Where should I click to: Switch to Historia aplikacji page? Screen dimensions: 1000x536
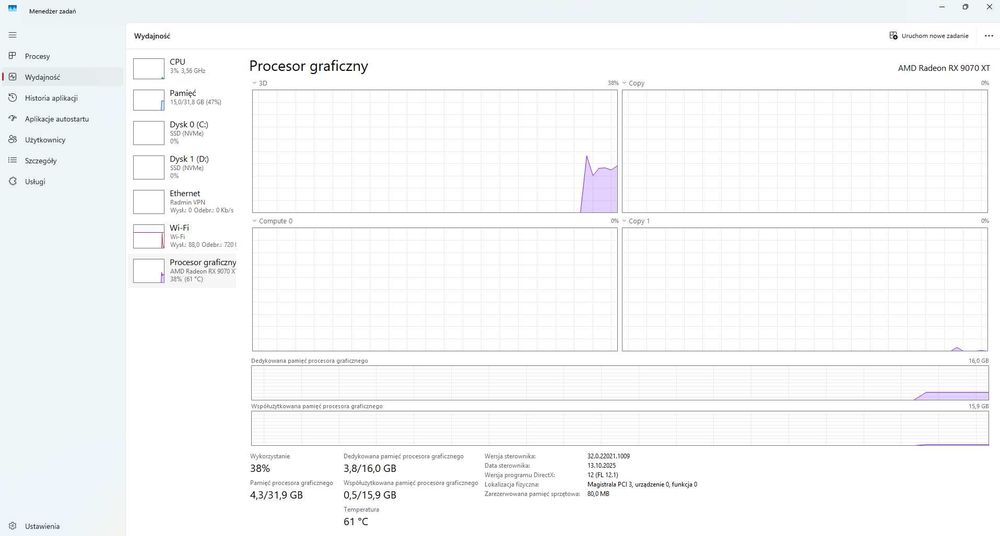(62, 98)
